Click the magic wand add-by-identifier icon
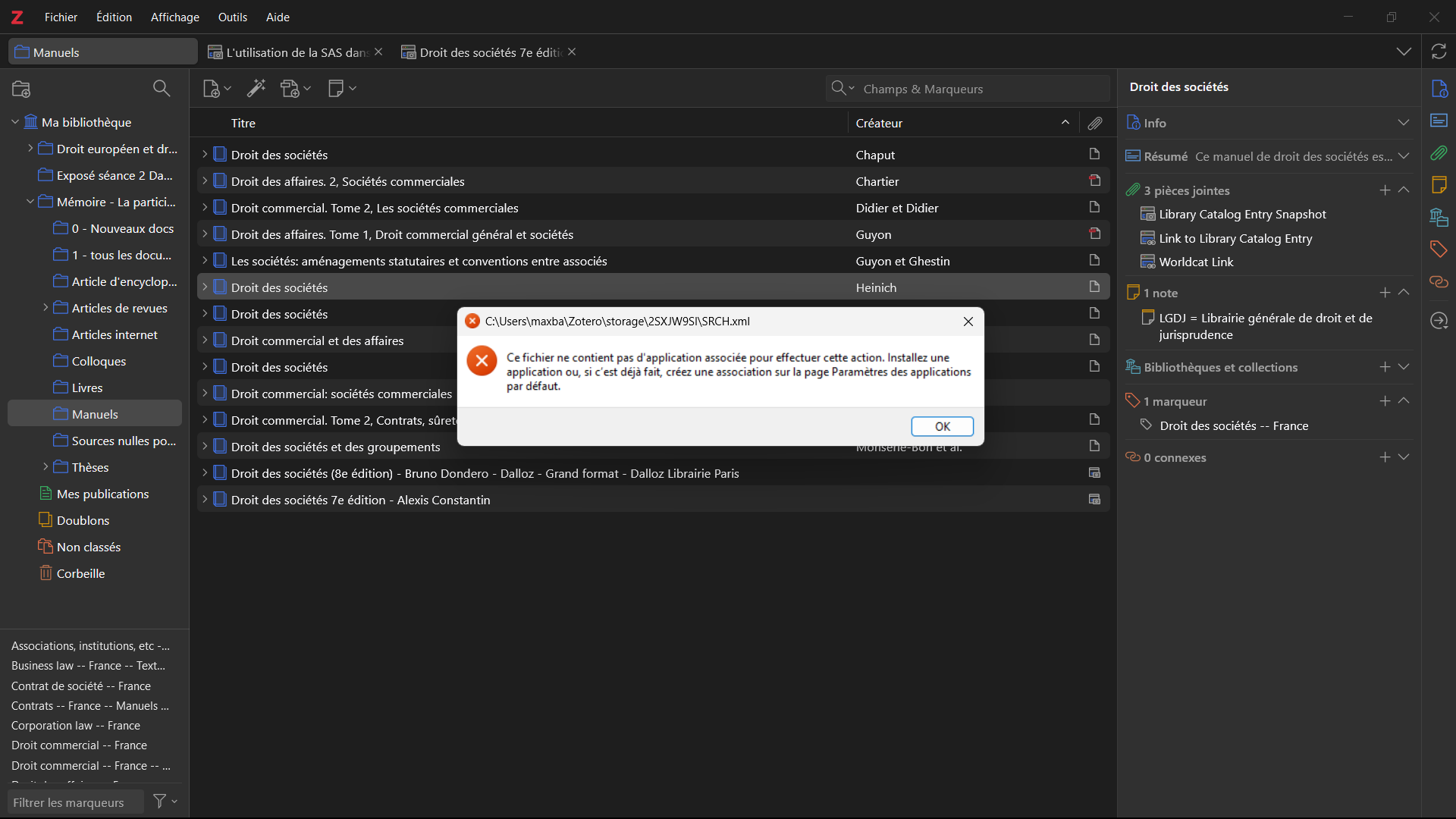Viewport: 1456px width, 819px height. 256,89
